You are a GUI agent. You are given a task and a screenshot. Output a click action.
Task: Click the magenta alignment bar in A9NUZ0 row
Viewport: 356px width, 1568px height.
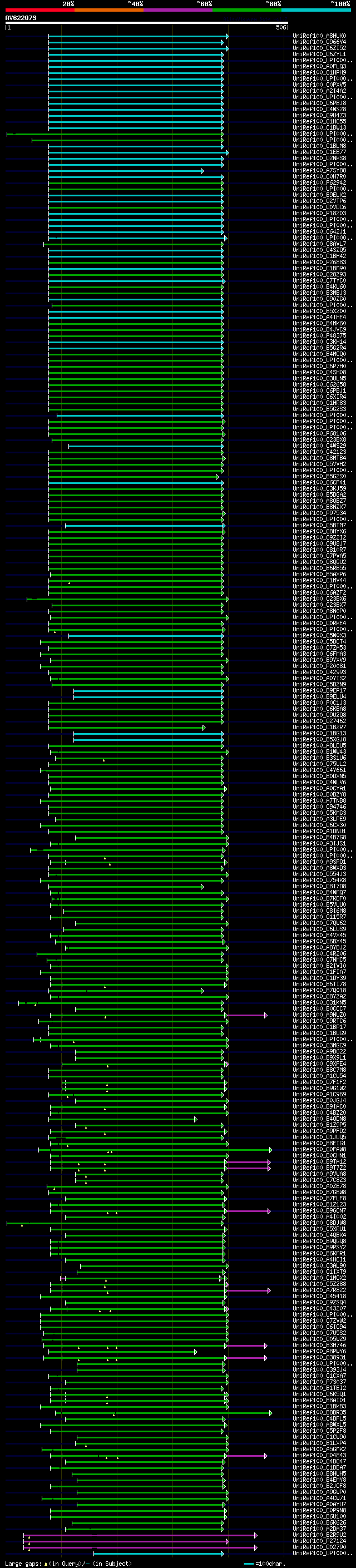tap(246, 1015)
